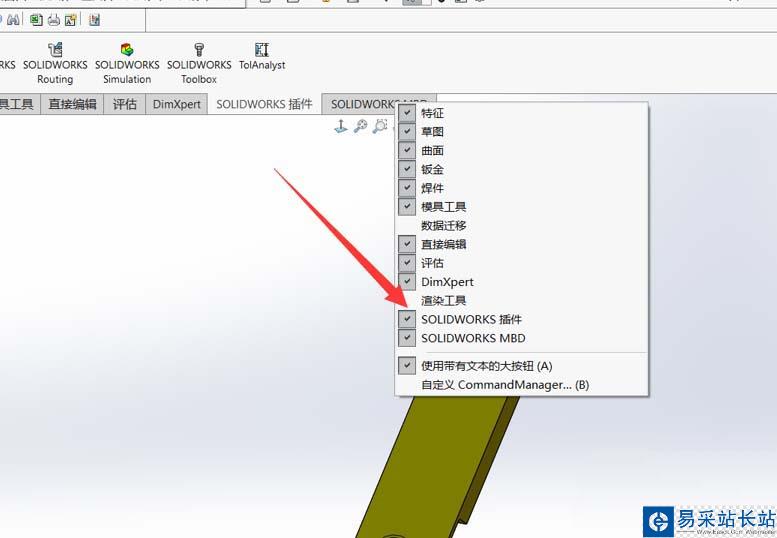Screen dimensions: 777x538
Task: Click the zoom to area icon
Action: (x=380, y=126)
